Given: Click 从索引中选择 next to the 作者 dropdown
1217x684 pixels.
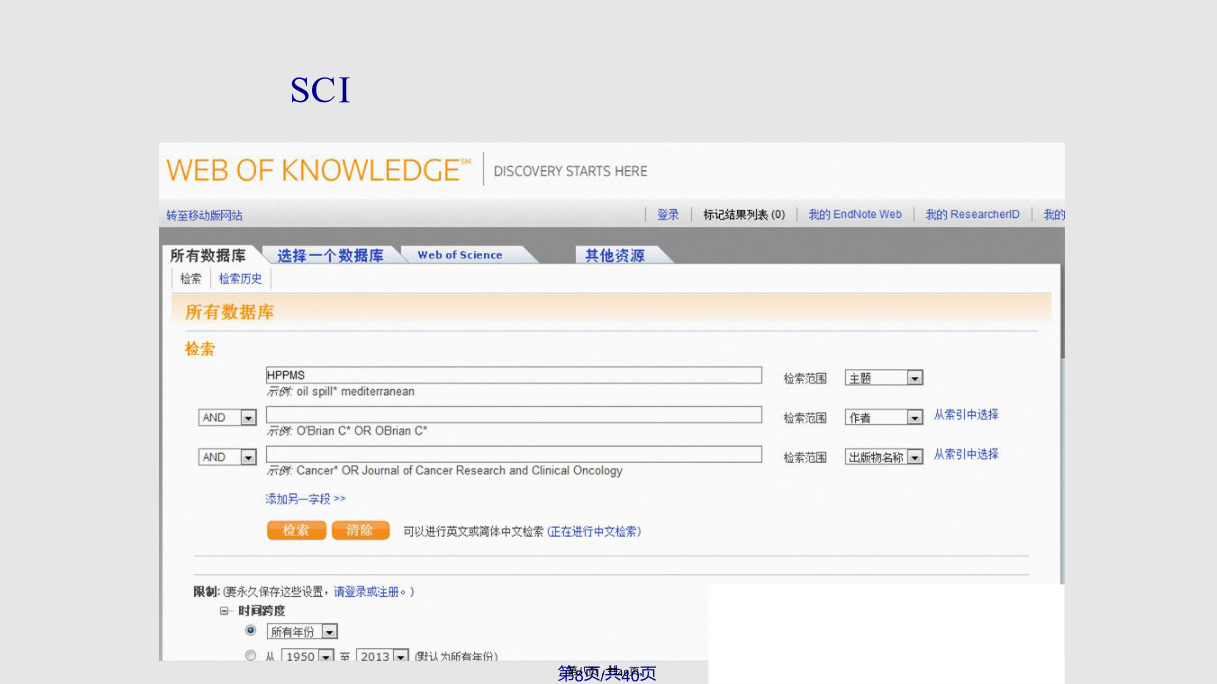Looking at the screenshot, I should click(x=966, y=414).
